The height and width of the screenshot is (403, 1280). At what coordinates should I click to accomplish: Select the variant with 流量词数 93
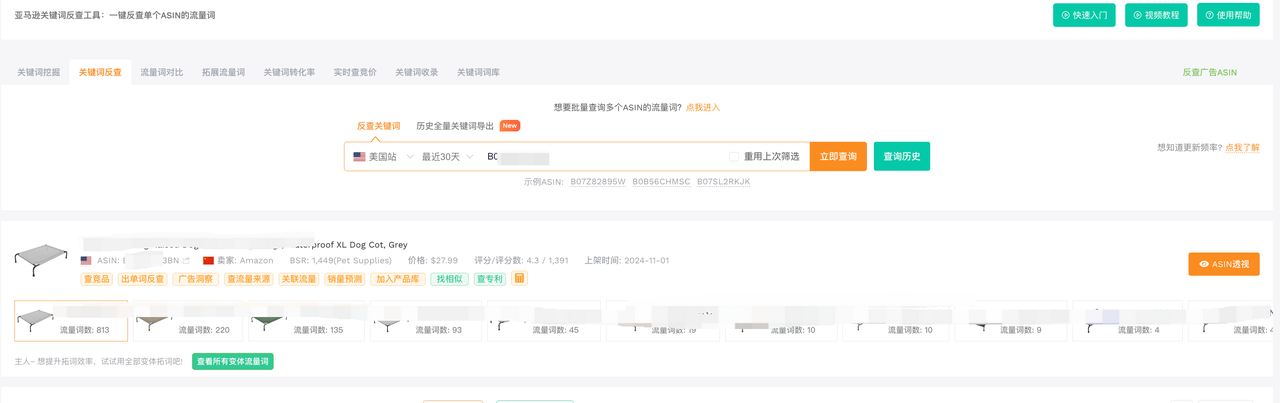click(x=428, y=321)
